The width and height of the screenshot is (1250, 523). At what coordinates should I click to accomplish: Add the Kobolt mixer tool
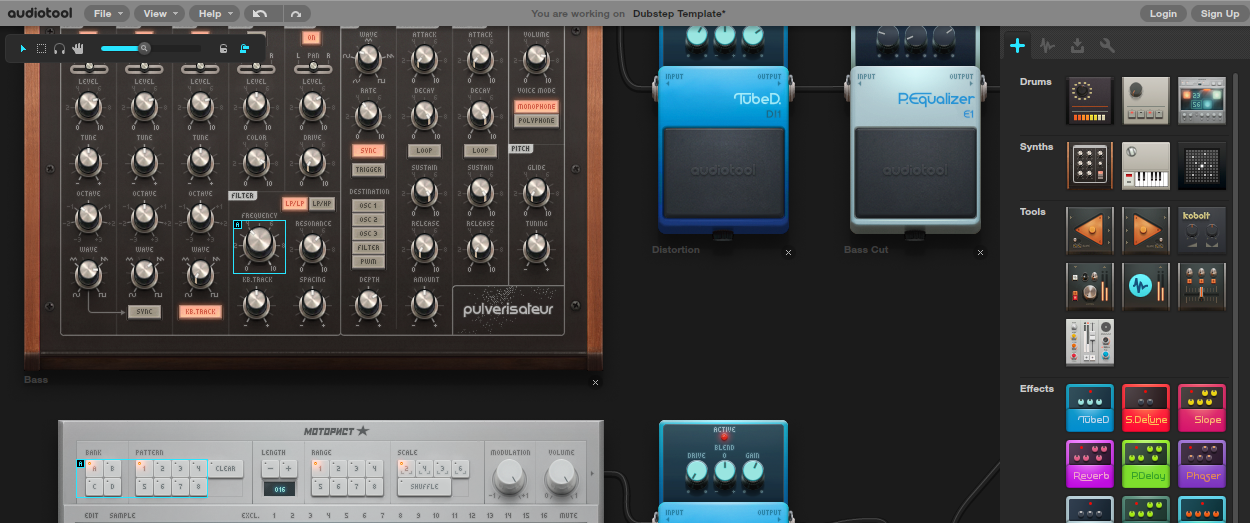pos(1202,231)
